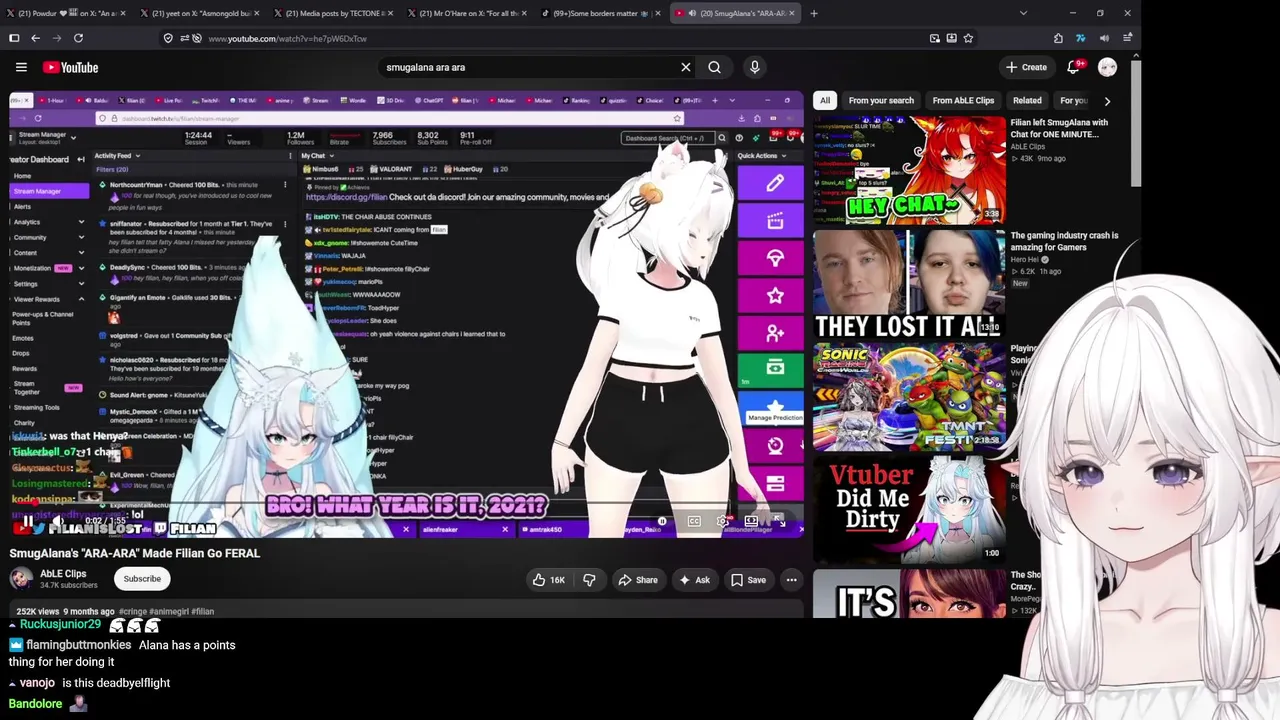Save the video to a playlist
1280x720 pixels.
pyautogui.click(x=748, y=580)
